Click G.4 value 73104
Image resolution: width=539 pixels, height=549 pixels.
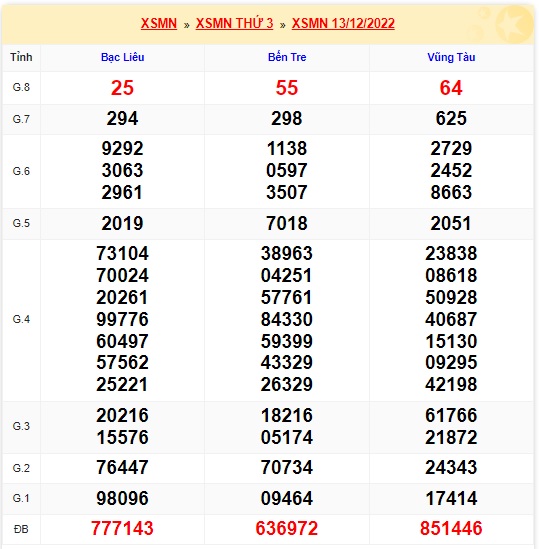(x=123, y=253)
